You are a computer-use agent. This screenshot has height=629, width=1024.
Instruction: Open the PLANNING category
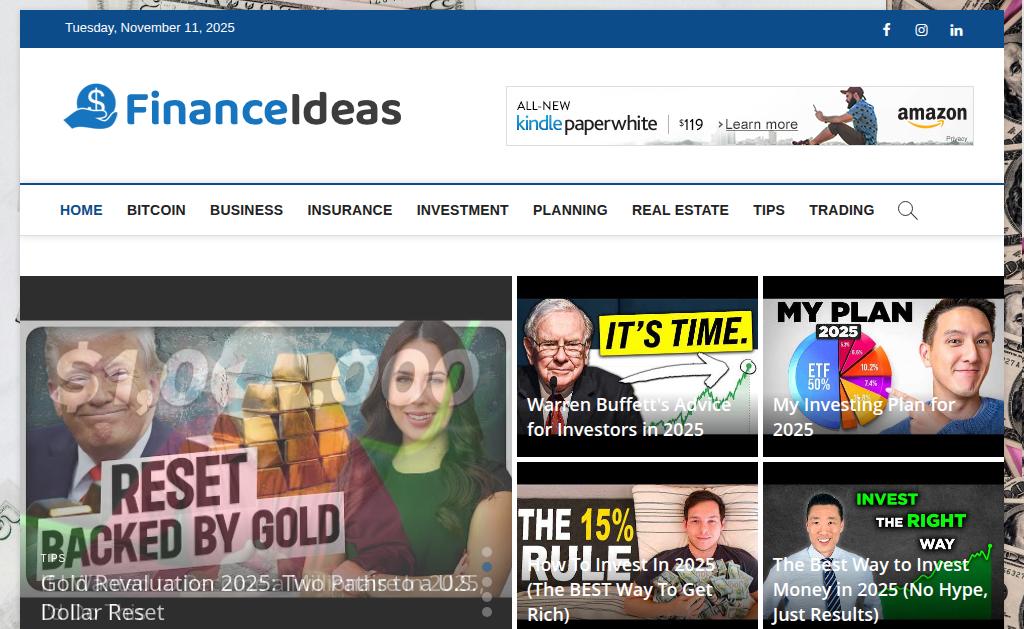pyautogui.click(x=570, y=210)
